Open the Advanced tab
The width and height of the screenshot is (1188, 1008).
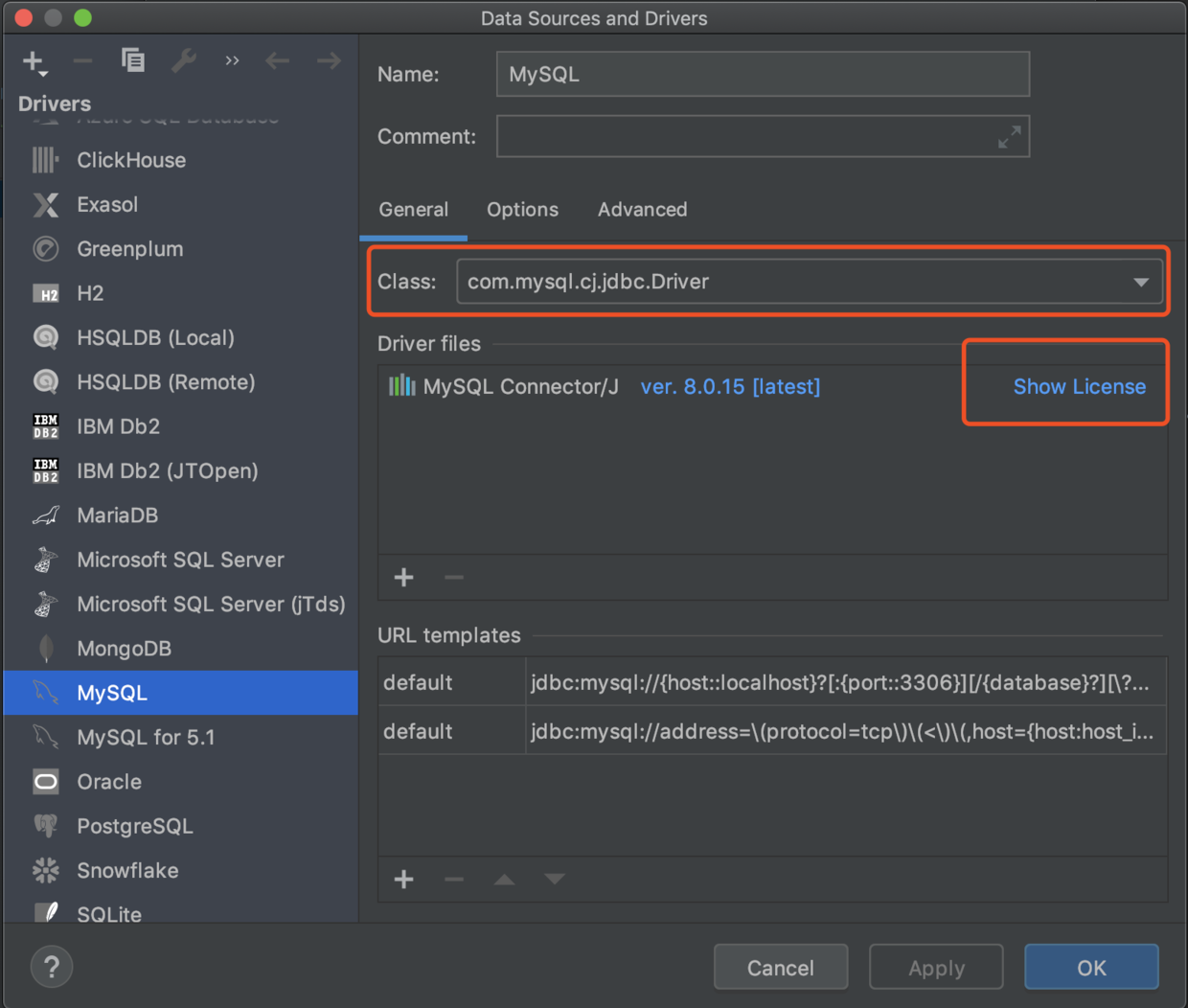pos(642,209)
